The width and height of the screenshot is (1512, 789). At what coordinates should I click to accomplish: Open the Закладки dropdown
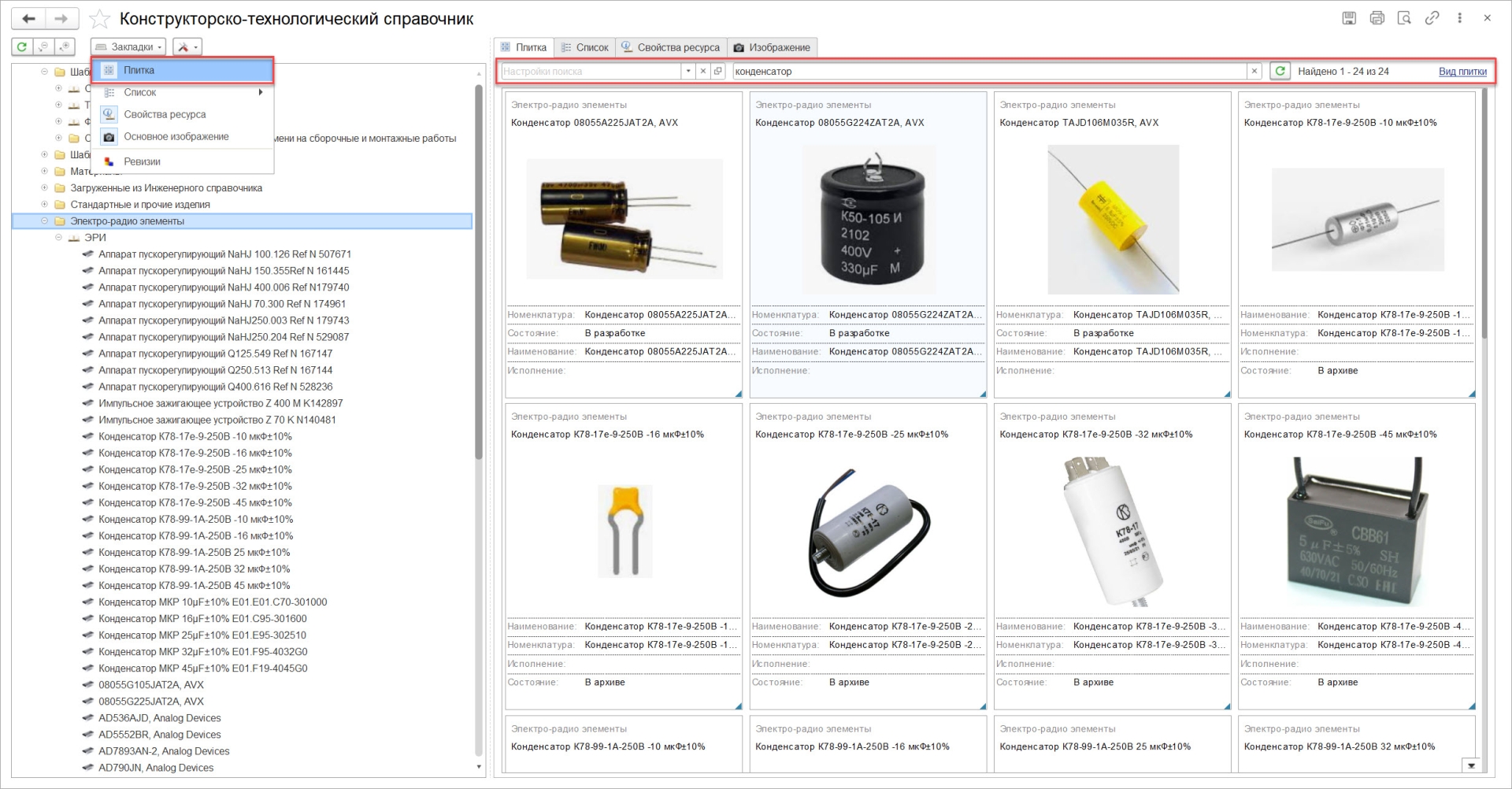click(x=129, y=47)
